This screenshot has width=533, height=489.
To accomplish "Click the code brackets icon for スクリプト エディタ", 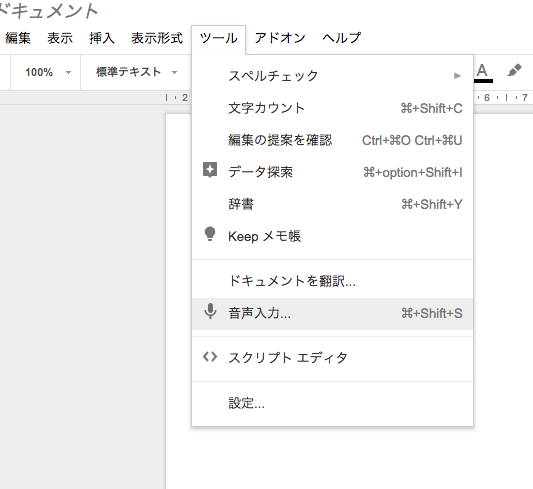I will tap(210, 357).
